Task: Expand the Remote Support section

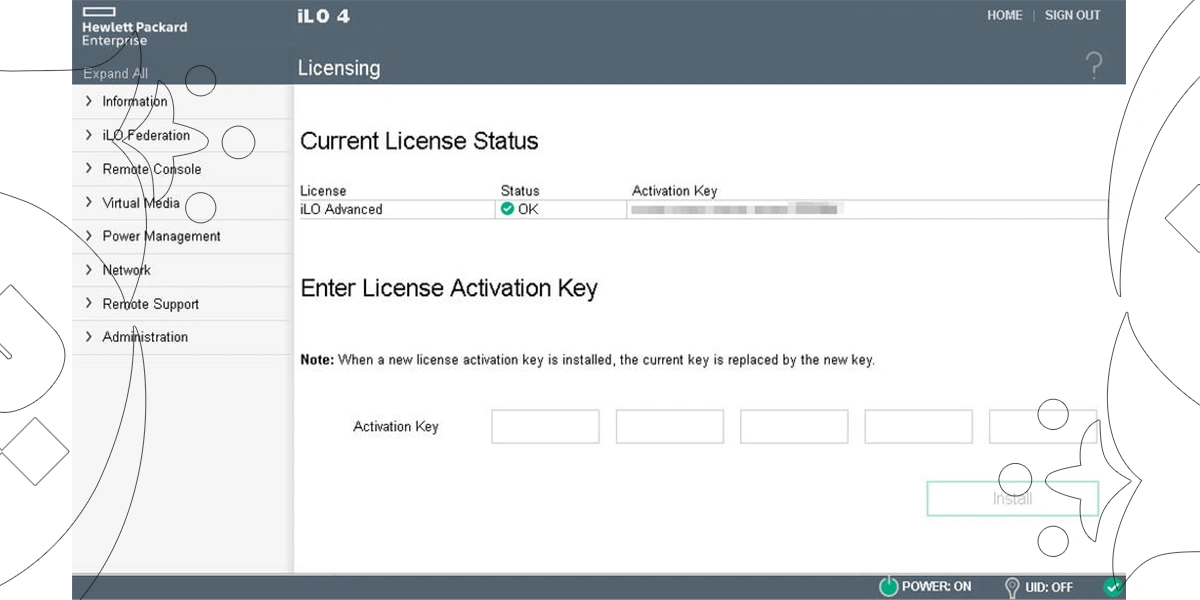Action: (150, 304)
